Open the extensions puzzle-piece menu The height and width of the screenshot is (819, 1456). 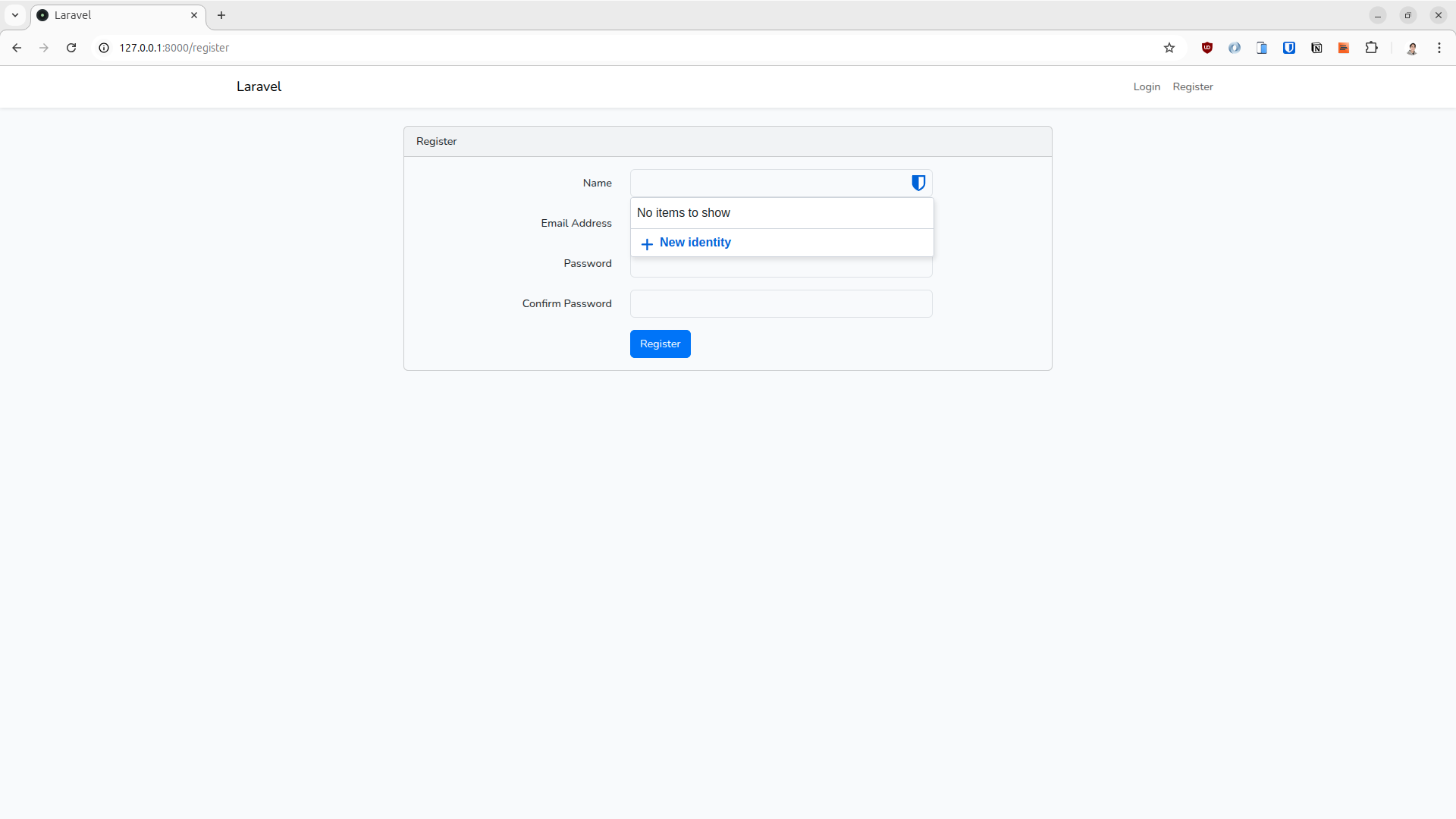1372,48
